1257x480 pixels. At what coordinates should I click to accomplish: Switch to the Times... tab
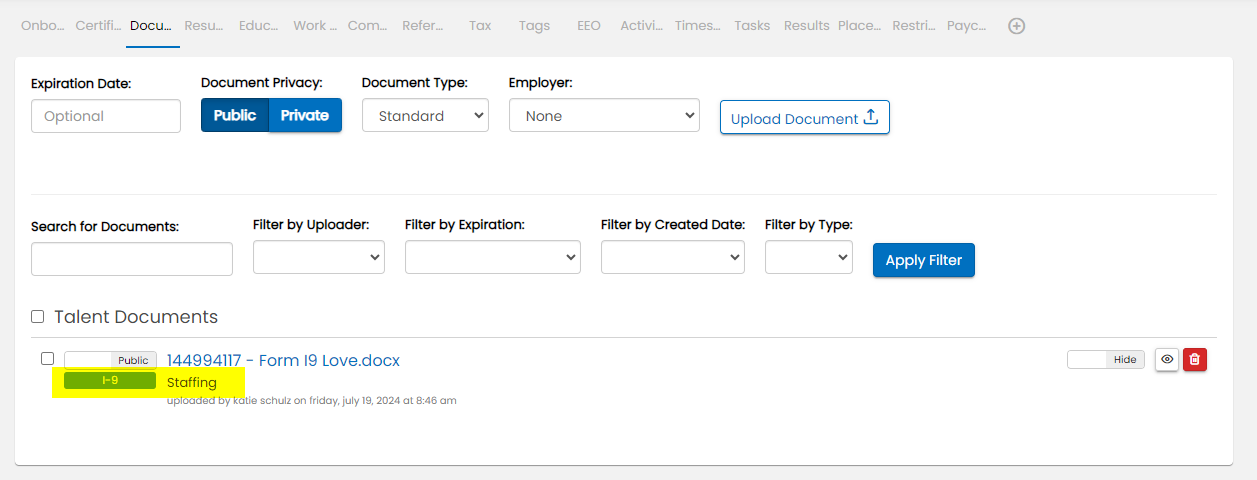(697, 26)
